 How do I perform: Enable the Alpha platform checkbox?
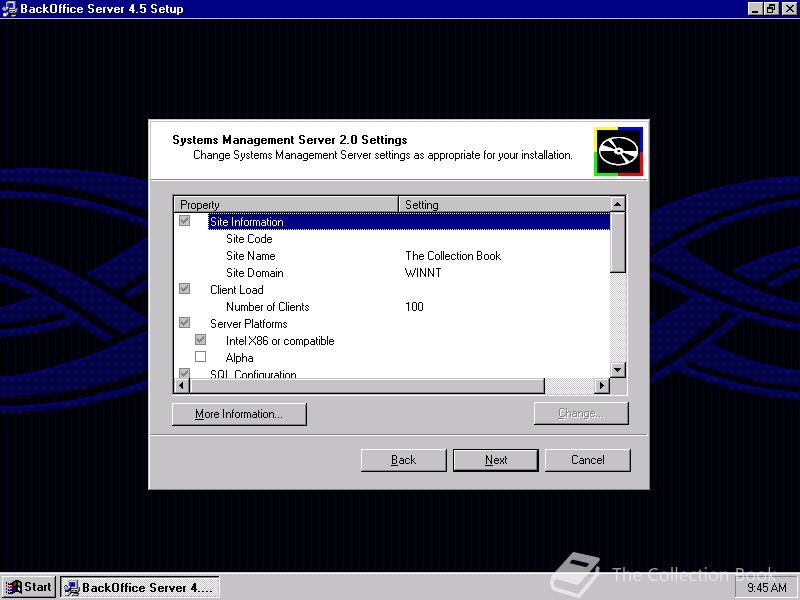pyautogui.click(x=201, y=357)
